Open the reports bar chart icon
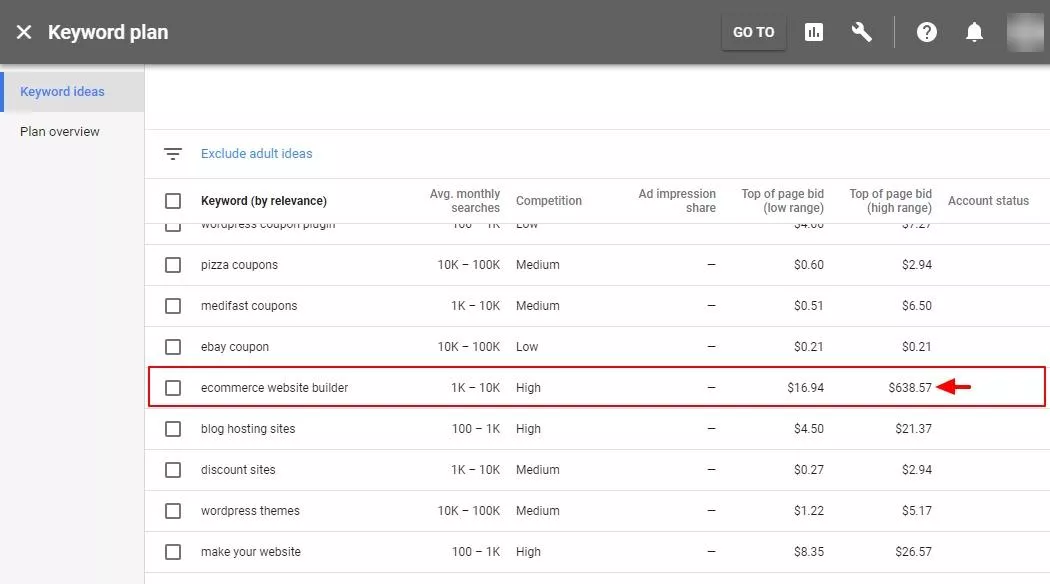1050x584 pixels. 814,32
